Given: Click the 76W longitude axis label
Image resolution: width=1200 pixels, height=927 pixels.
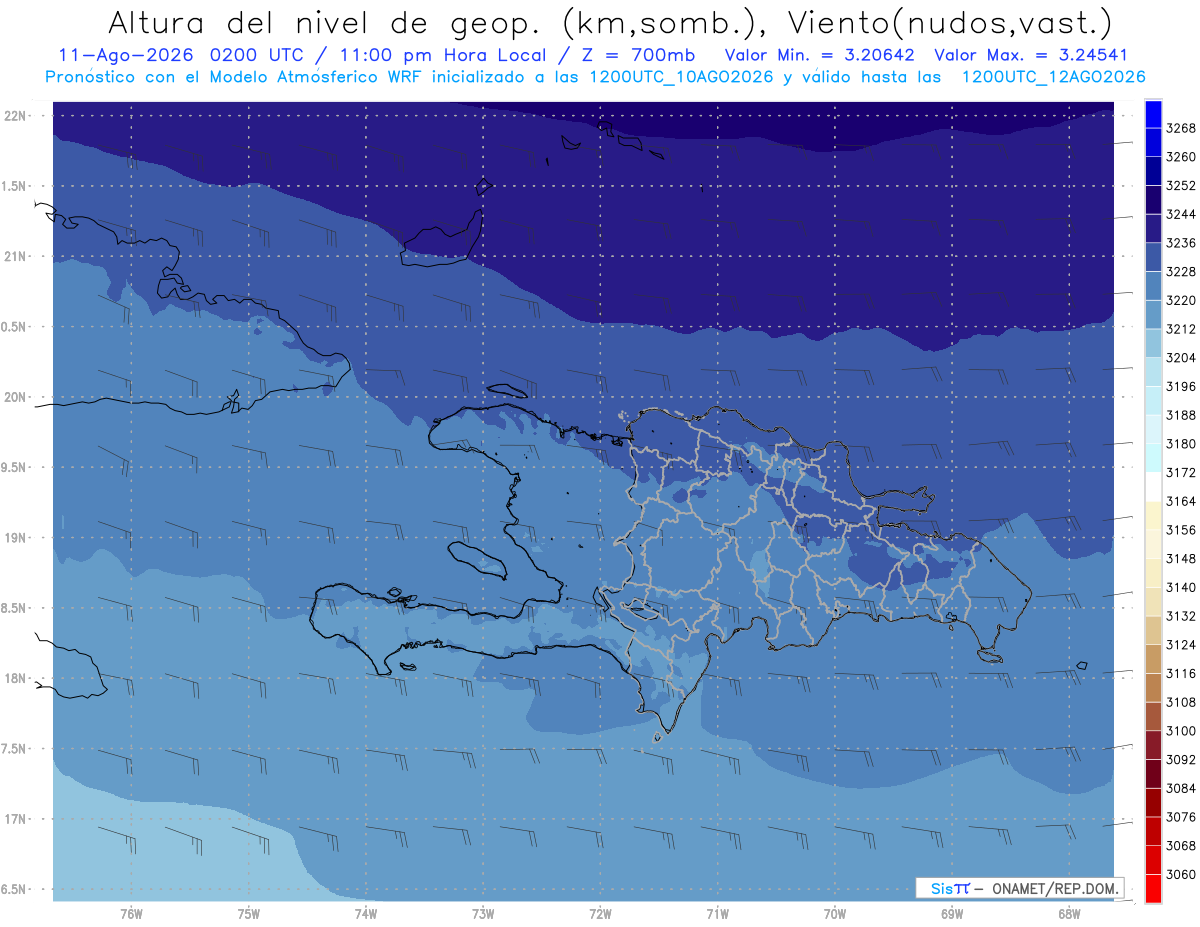Looking at the screenshot, I should click(131, 914).
